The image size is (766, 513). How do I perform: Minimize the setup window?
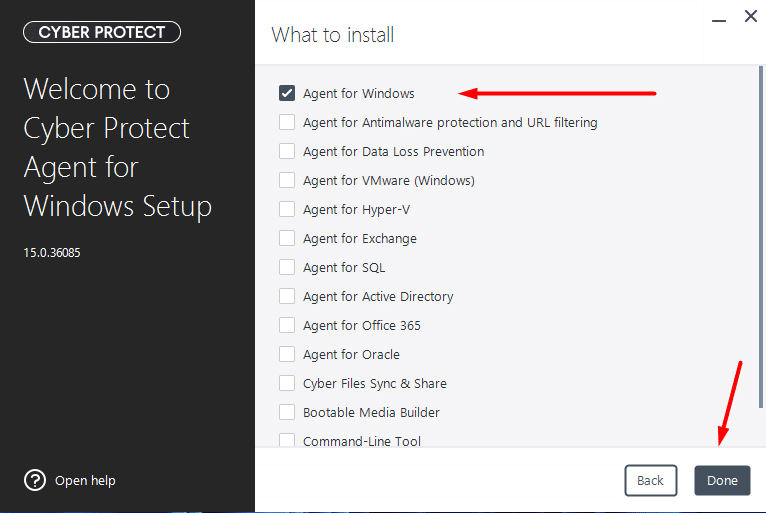pyautogui.click(x=719, y=20)
